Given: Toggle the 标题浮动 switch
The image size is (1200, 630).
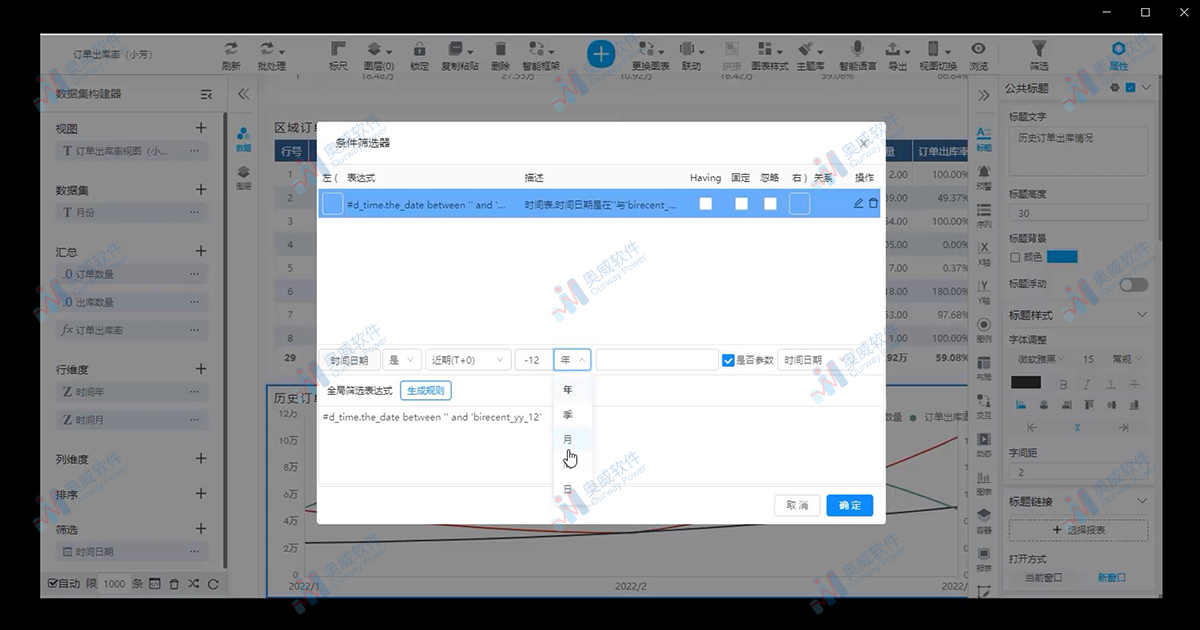Looking at the screenshot, I should tap(1133, 285).
